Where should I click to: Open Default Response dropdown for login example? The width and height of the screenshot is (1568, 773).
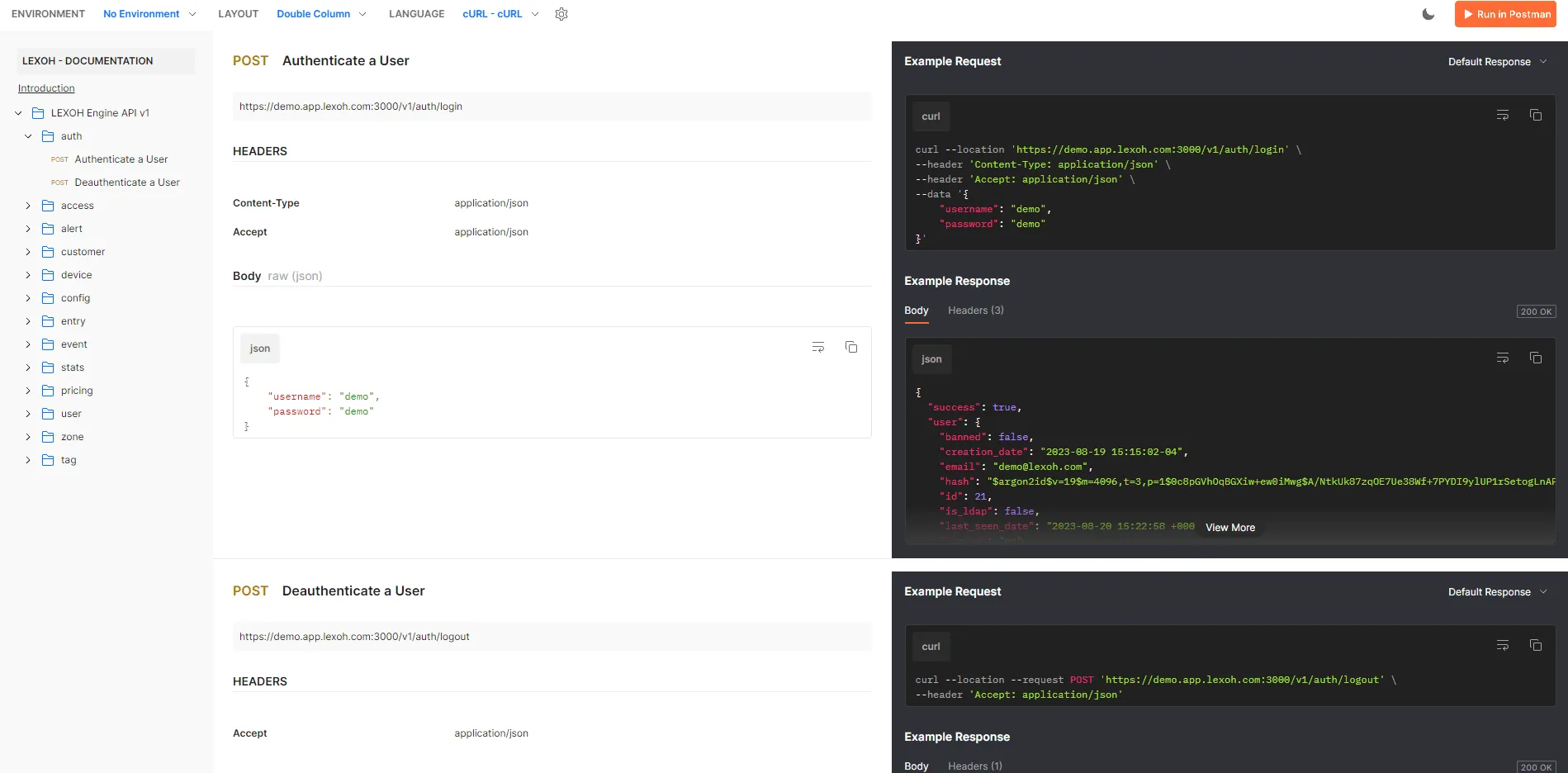pos(1498,62)
